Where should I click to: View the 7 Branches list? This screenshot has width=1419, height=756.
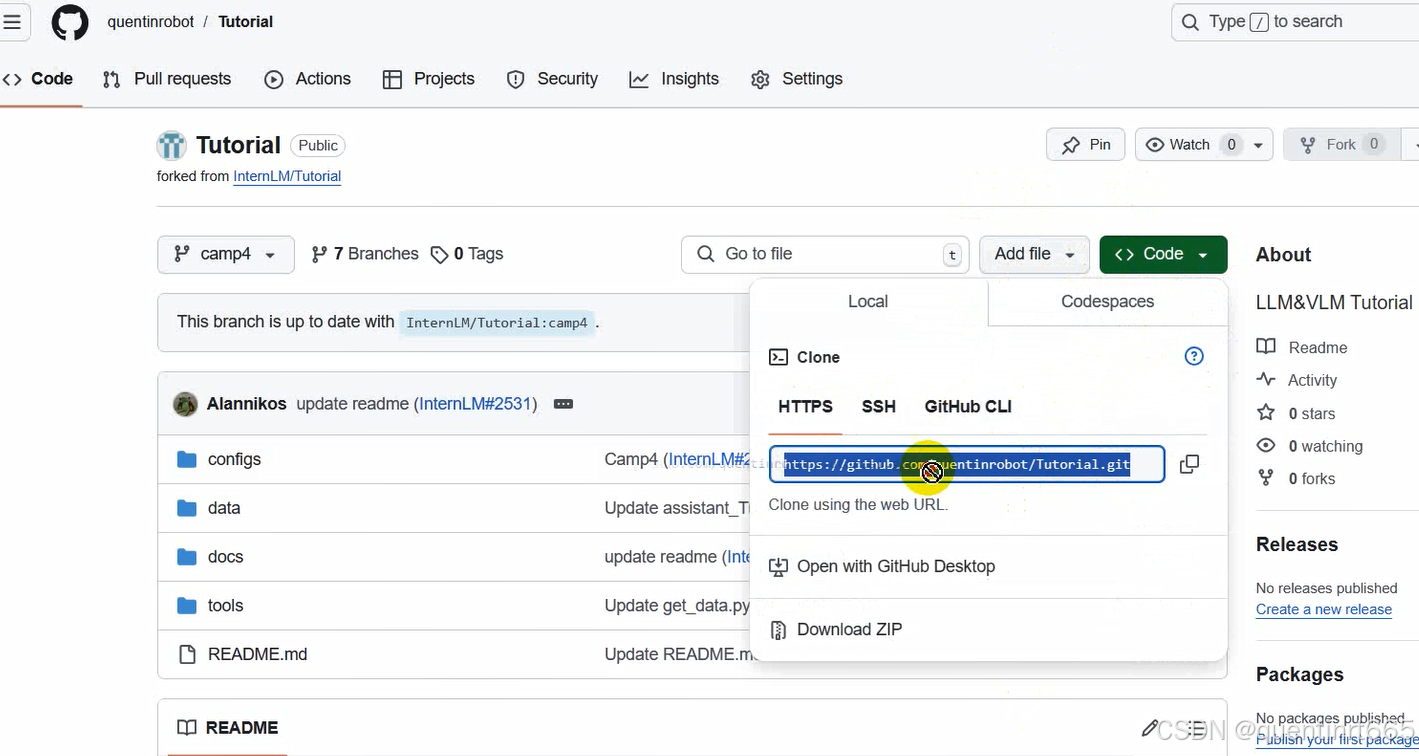[x=365, y=254]
